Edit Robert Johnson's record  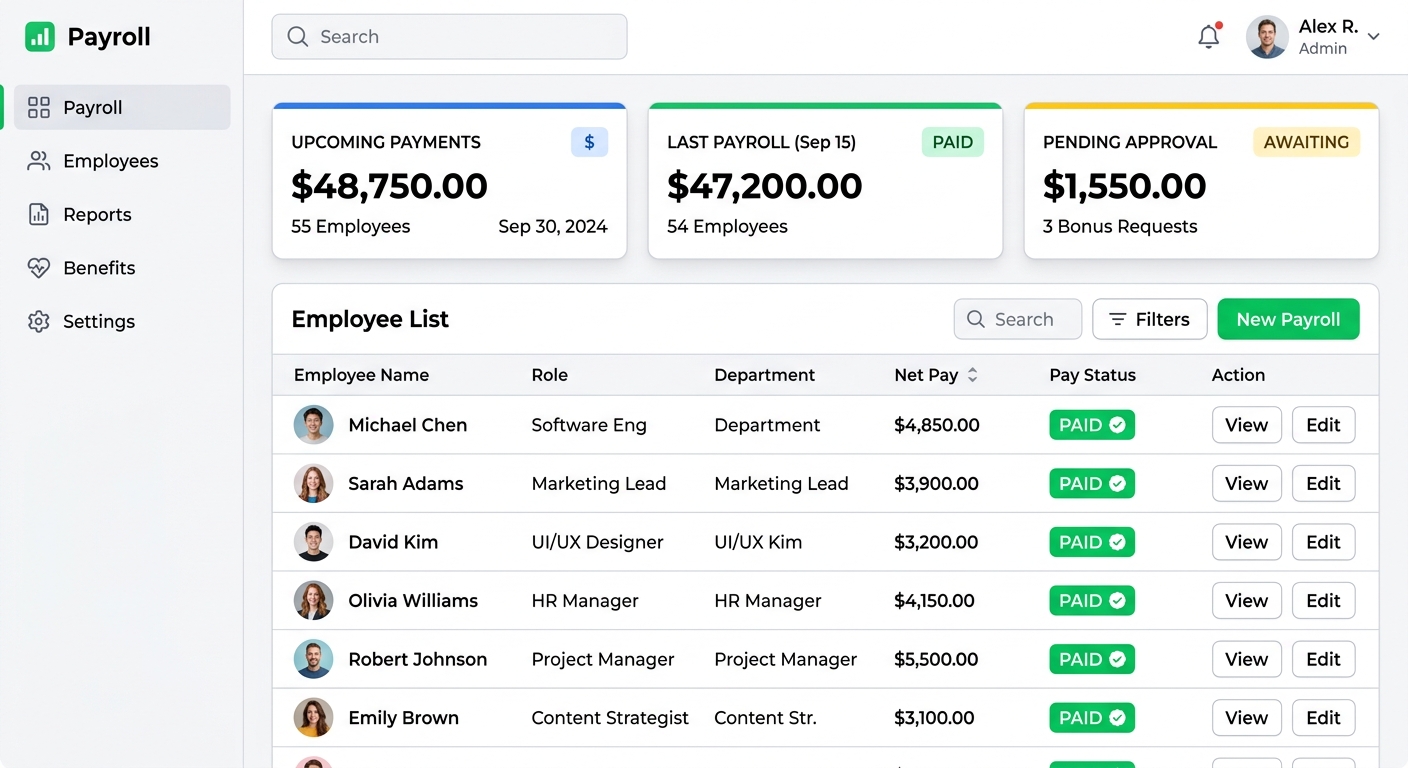[1323, 659]
